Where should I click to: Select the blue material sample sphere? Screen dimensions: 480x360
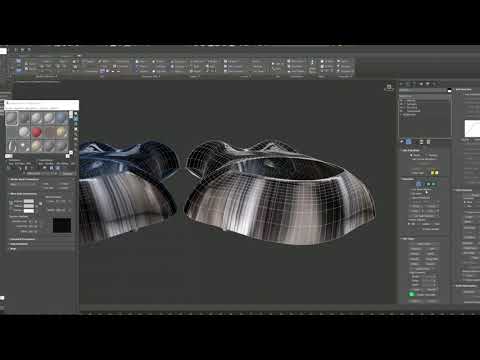coord(61,118)
